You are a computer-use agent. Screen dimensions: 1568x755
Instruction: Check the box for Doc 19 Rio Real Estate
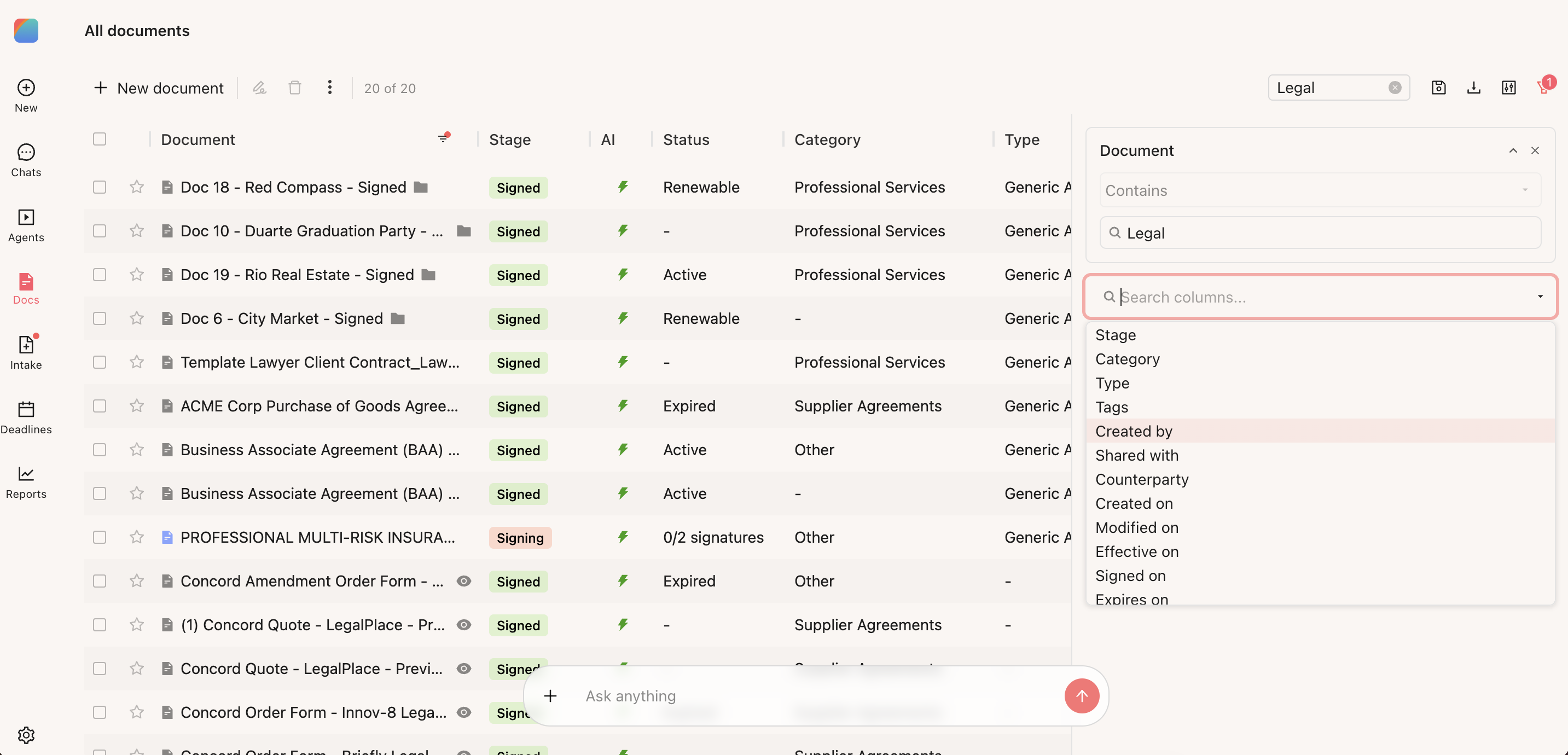[x=99, y=275]
